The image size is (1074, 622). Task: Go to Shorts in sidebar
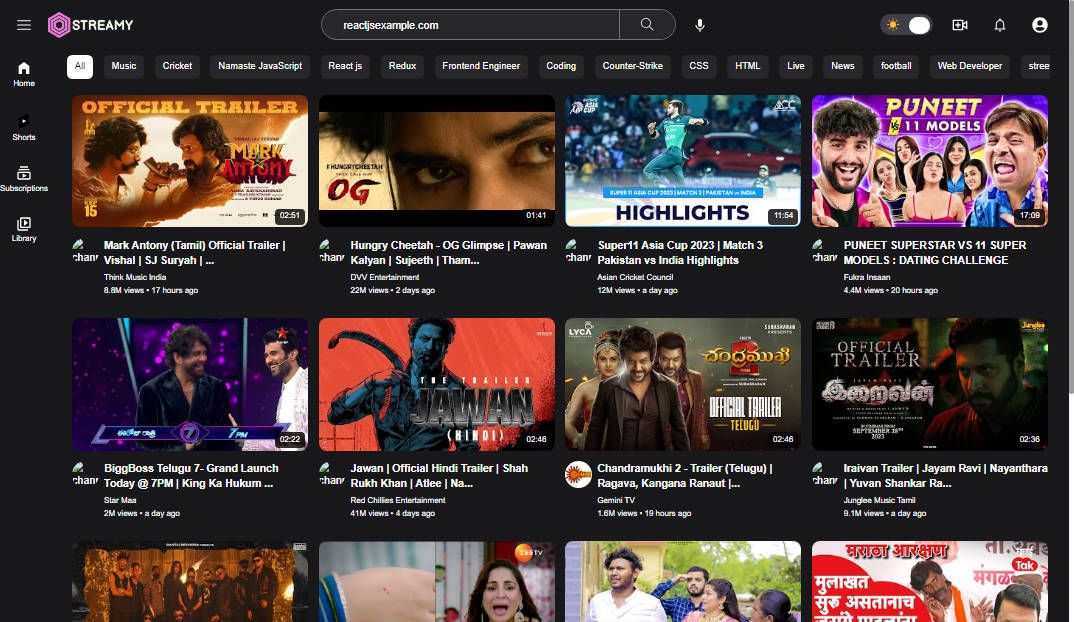coord(24,127)
